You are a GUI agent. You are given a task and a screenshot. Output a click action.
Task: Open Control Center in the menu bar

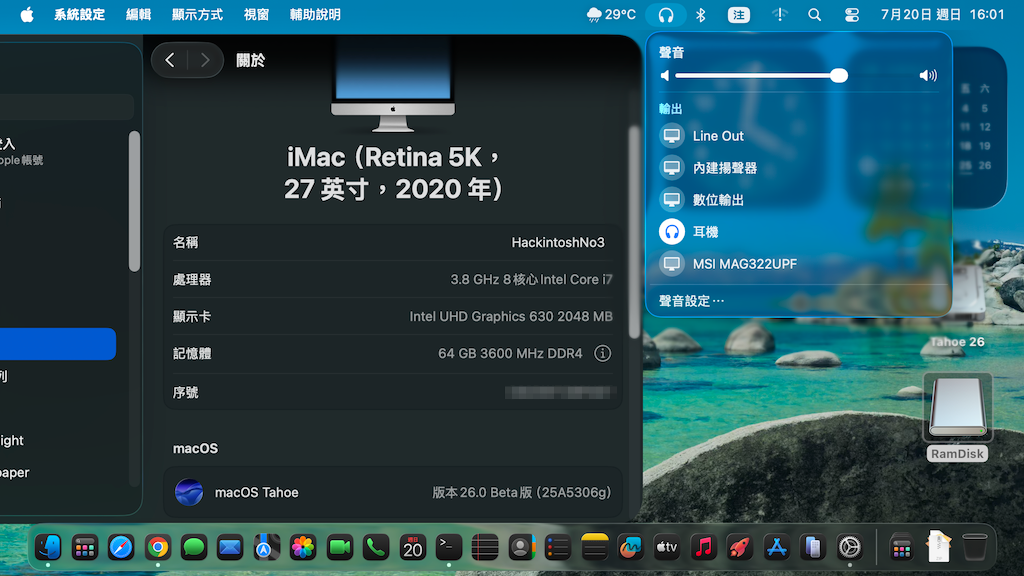[x=852, y=14]
